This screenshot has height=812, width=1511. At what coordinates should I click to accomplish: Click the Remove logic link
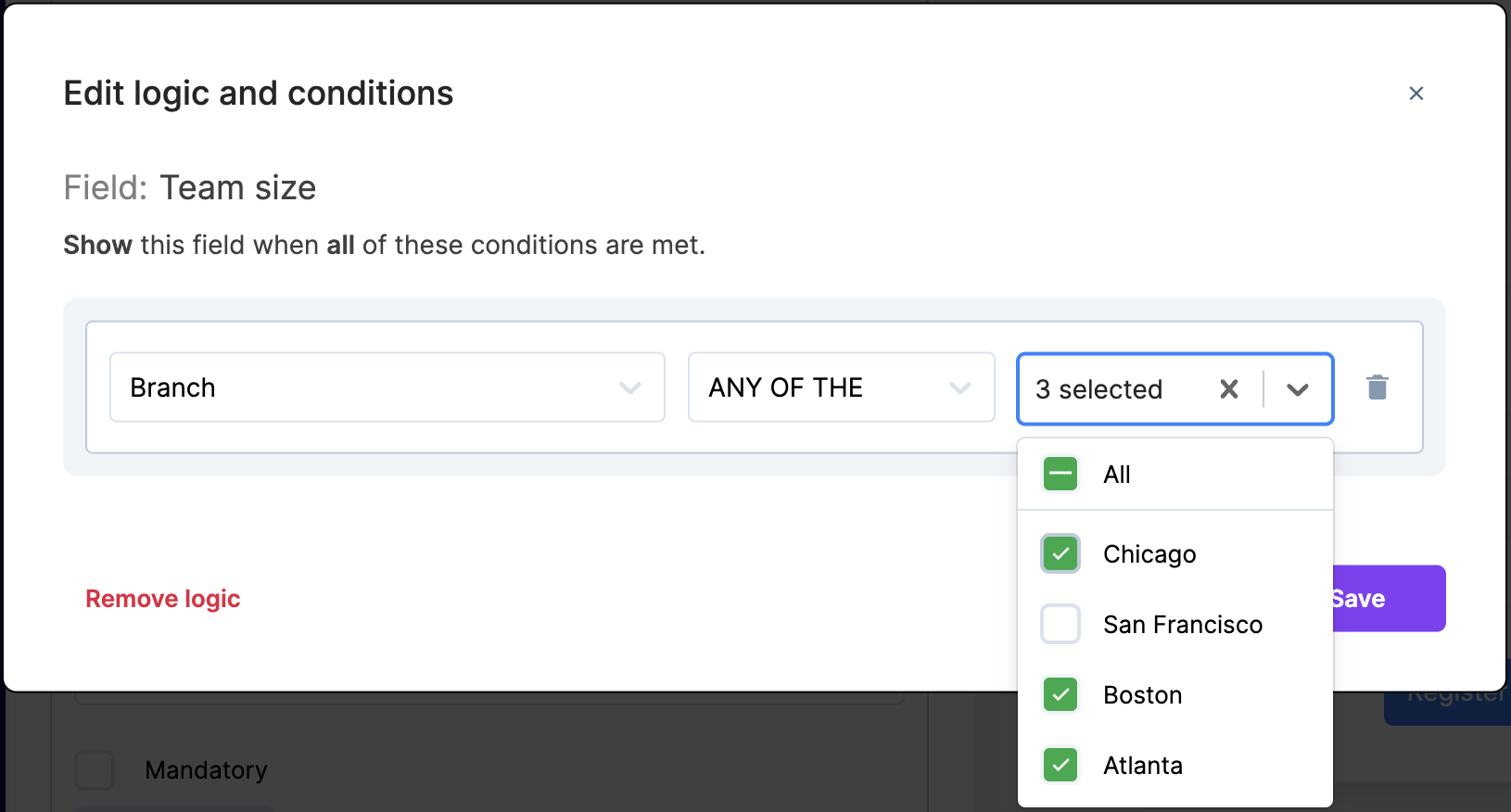pyautogui.click(x=163, y=599)
